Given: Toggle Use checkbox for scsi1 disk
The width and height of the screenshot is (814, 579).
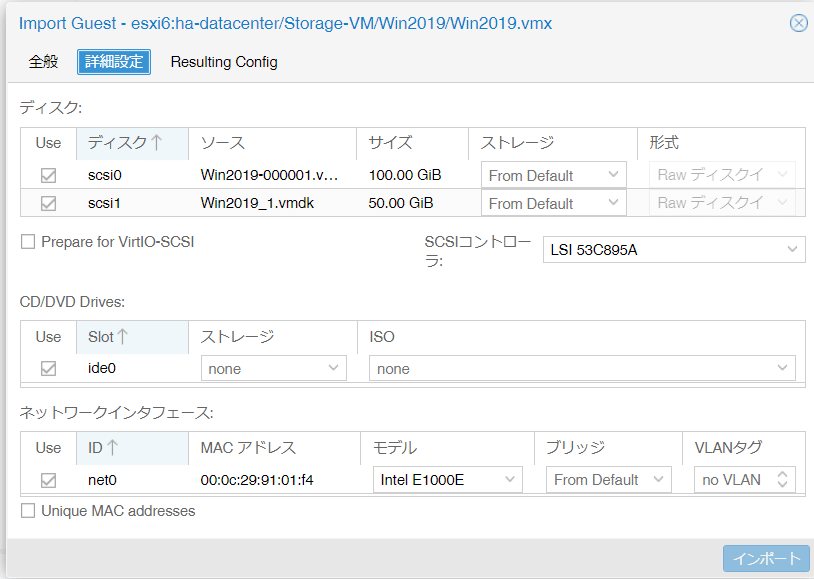Looking at the screenshot, I should 48,203.
